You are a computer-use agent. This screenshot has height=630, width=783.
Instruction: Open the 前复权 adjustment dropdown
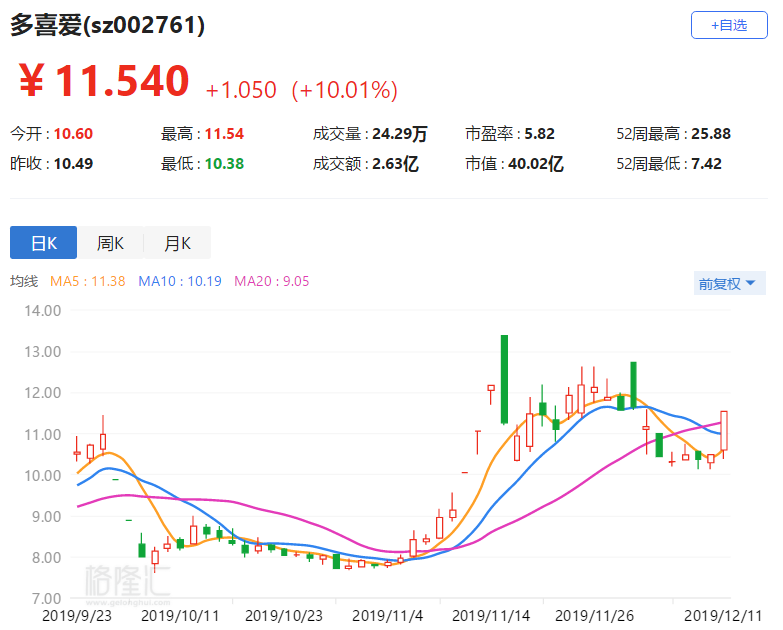729,284
